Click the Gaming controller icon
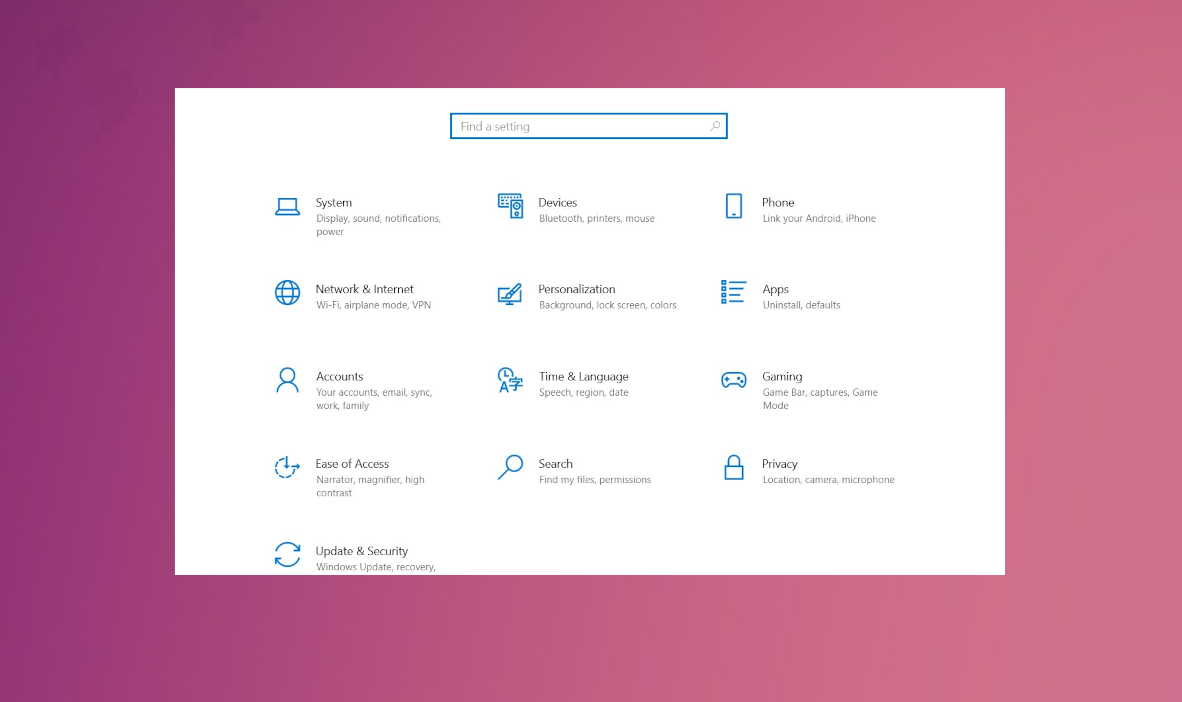The image size is (1182, 702). pyautogui.click(x=734, y=380)
